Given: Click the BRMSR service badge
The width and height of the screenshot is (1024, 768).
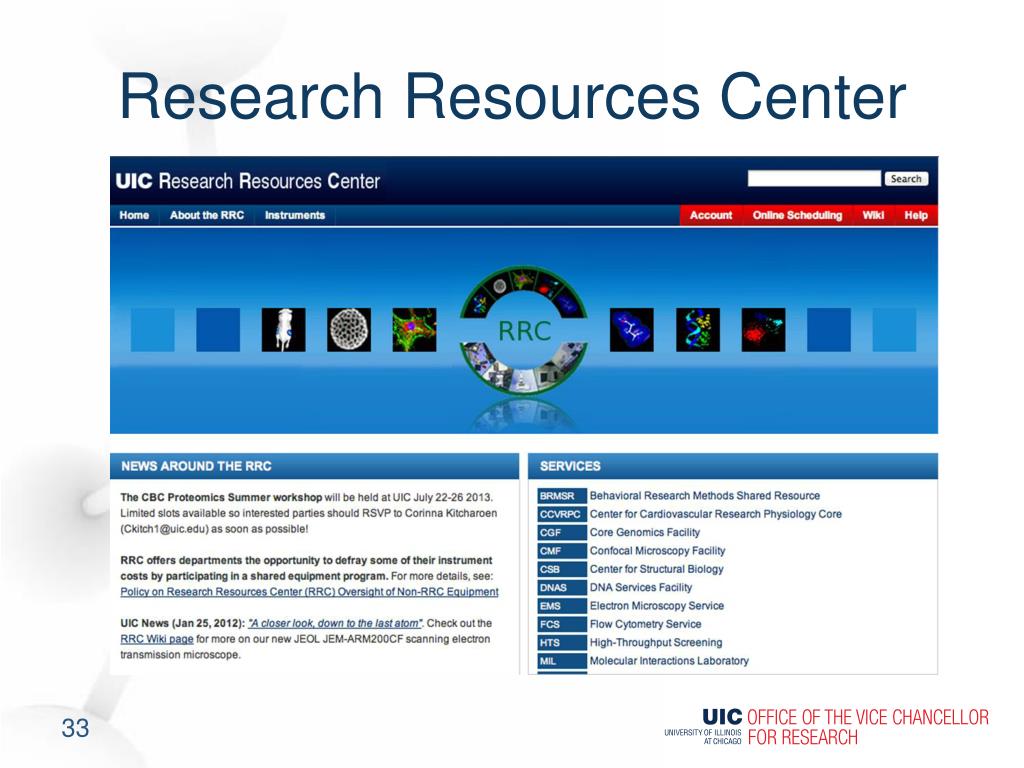Looking at the screenshot, I should (x=562, y=496).
